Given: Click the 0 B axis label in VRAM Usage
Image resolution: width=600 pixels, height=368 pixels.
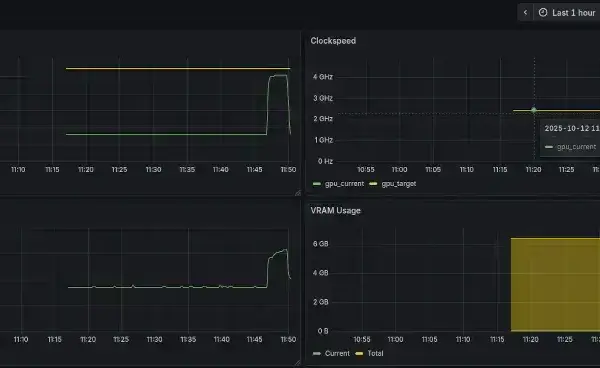Looking at the screenshot, I should click(x=323, y=331).
